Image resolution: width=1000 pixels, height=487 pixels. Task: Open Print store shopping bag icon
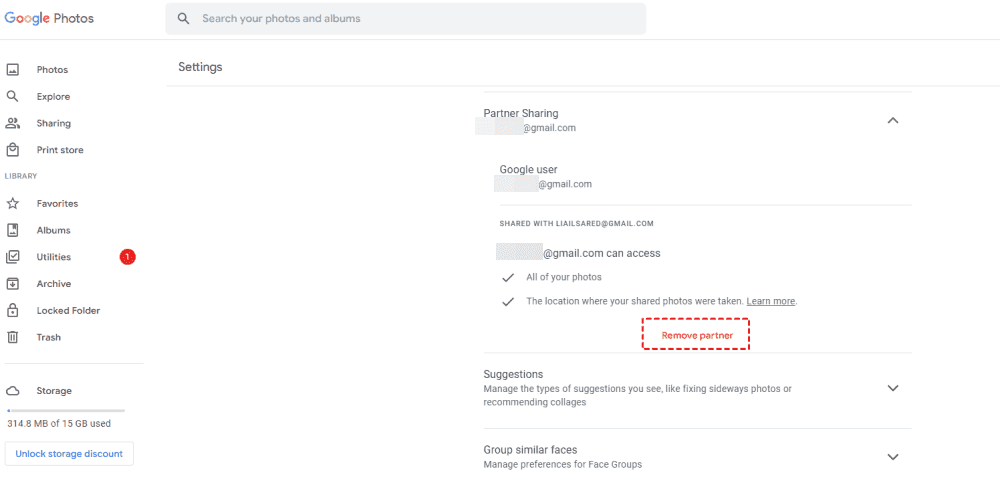(13, 150)
